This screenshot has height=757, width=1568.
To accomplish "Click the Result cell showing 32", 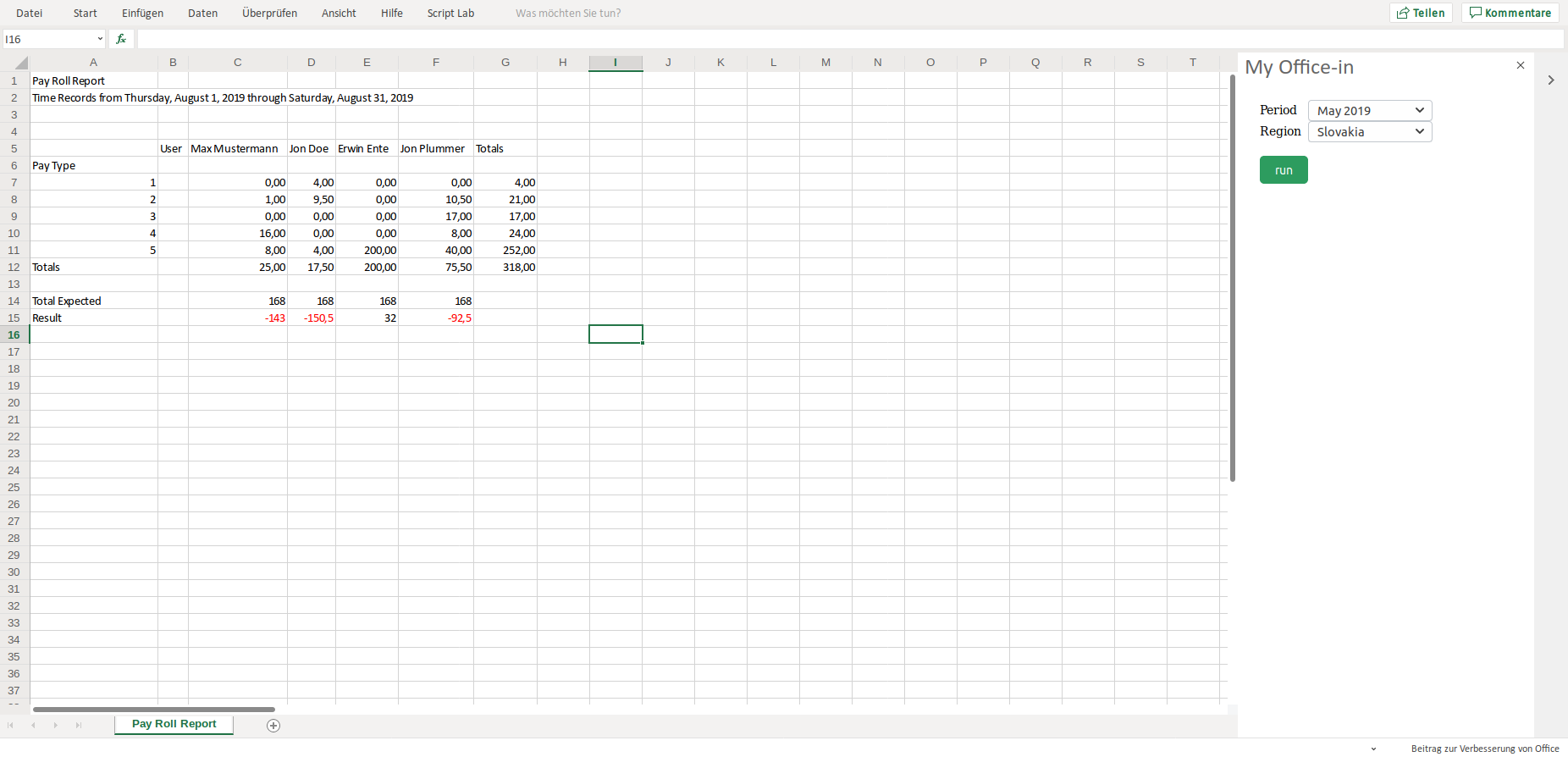I will coord(367,318).
